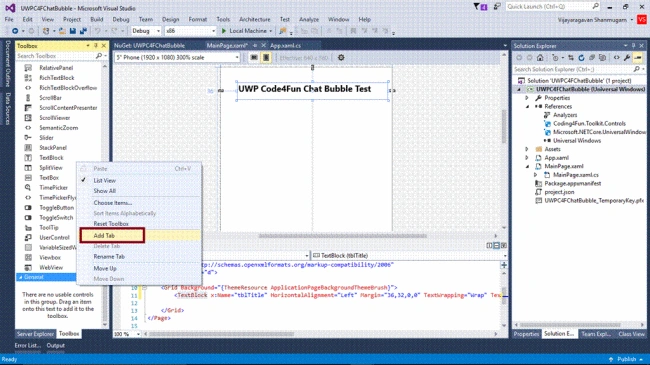650x365 pixels.
Task: Switch to NuGet: UWPC4FChatBubble tab
Action: pyautogui.click(x=149, y=46)
